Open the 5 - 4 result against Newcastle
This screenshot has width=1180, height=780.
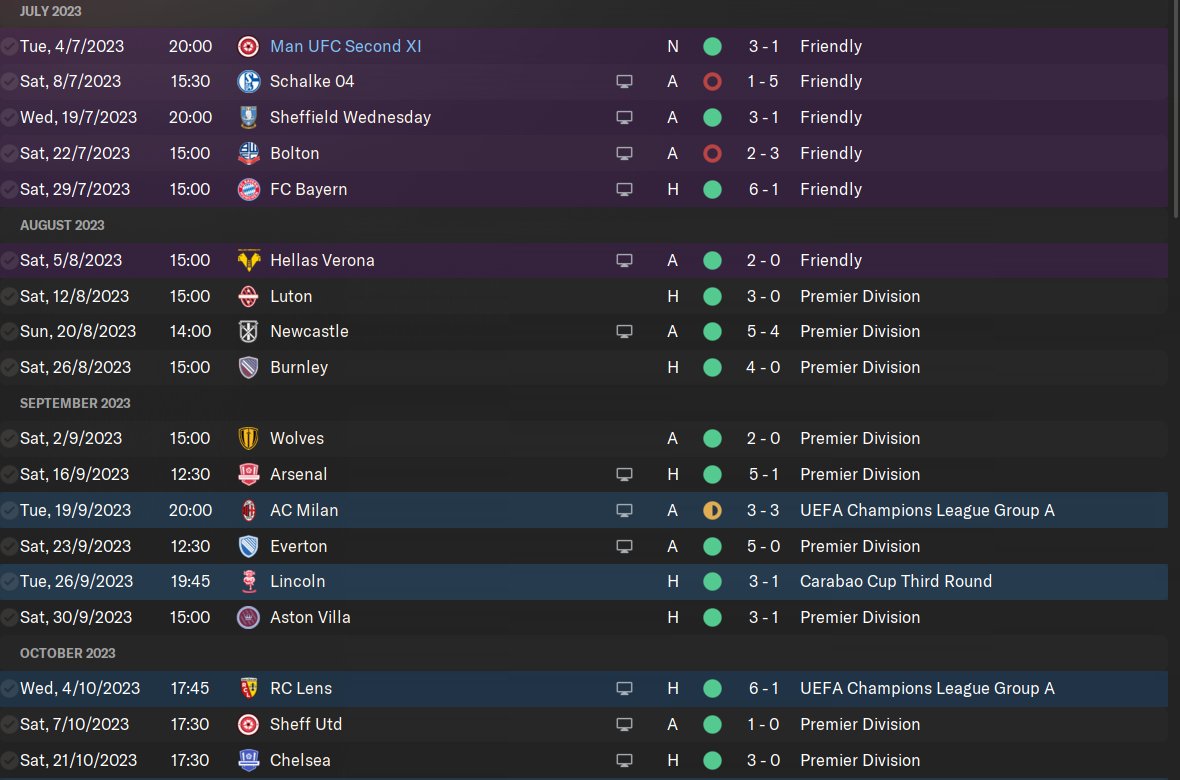pyautogui.click(x=763, y=331)
